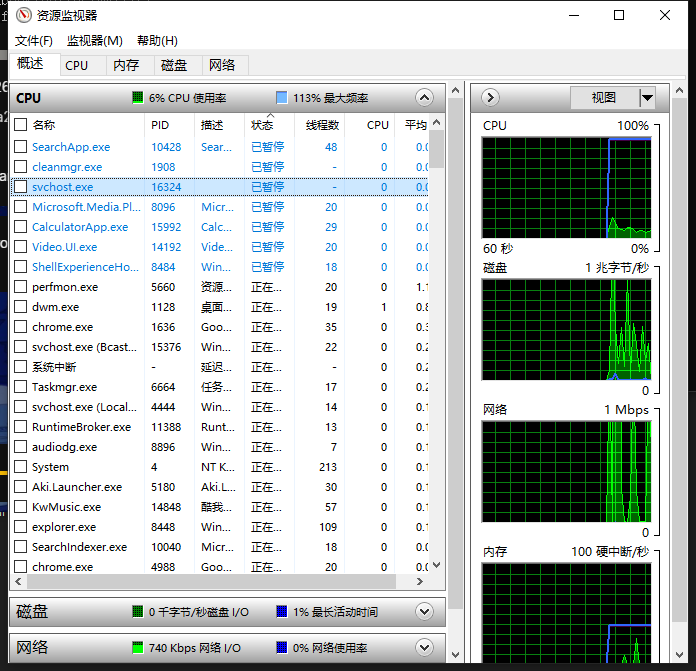Image resolution: width=696 pixels, height=671 pixels.
Task: Select the RuntimeBroker.exe process name
Action: (81, 427)
